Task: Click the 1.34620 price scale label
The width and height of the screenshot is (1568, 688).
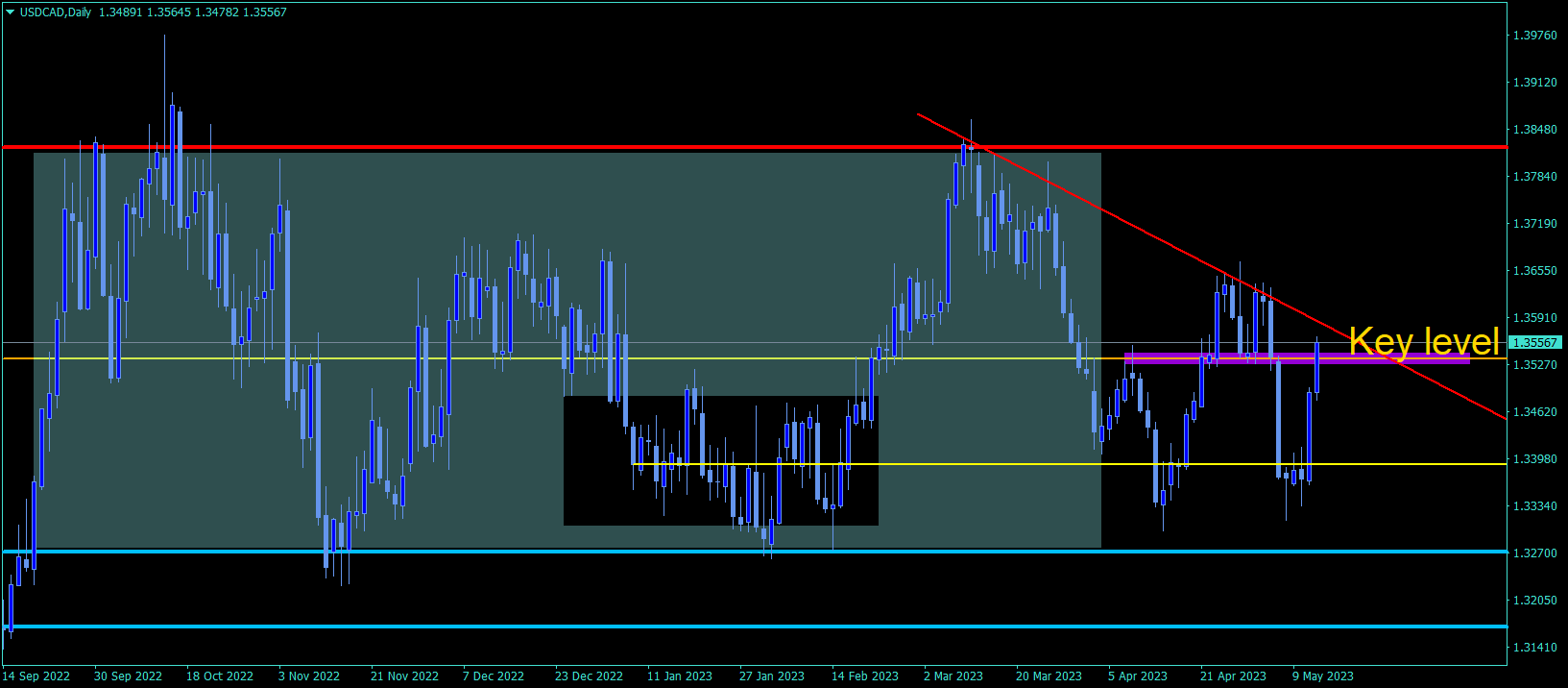Action: [1534, 412]
